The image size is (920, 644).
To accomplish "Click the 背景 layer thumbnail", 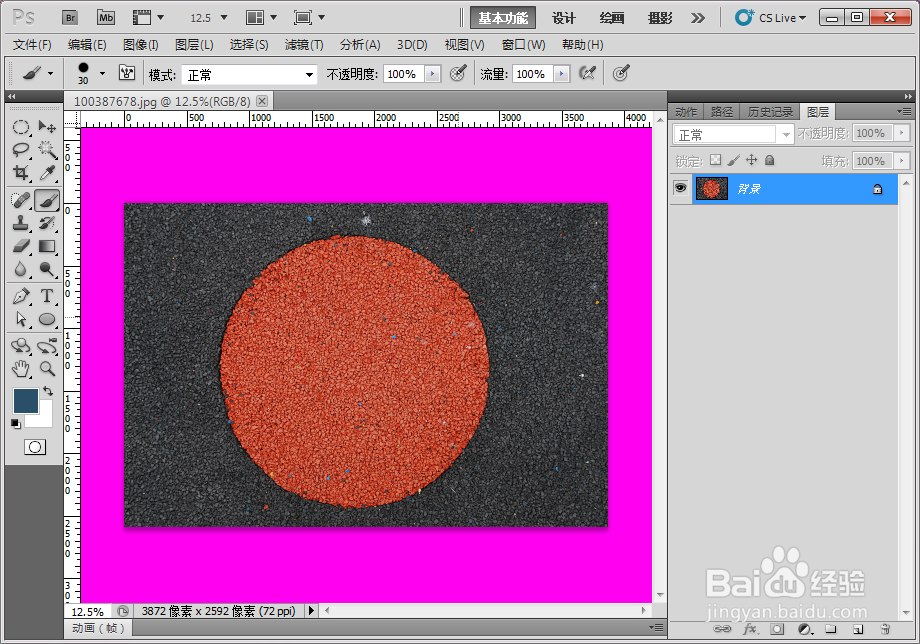I will (x=712, y=188).
